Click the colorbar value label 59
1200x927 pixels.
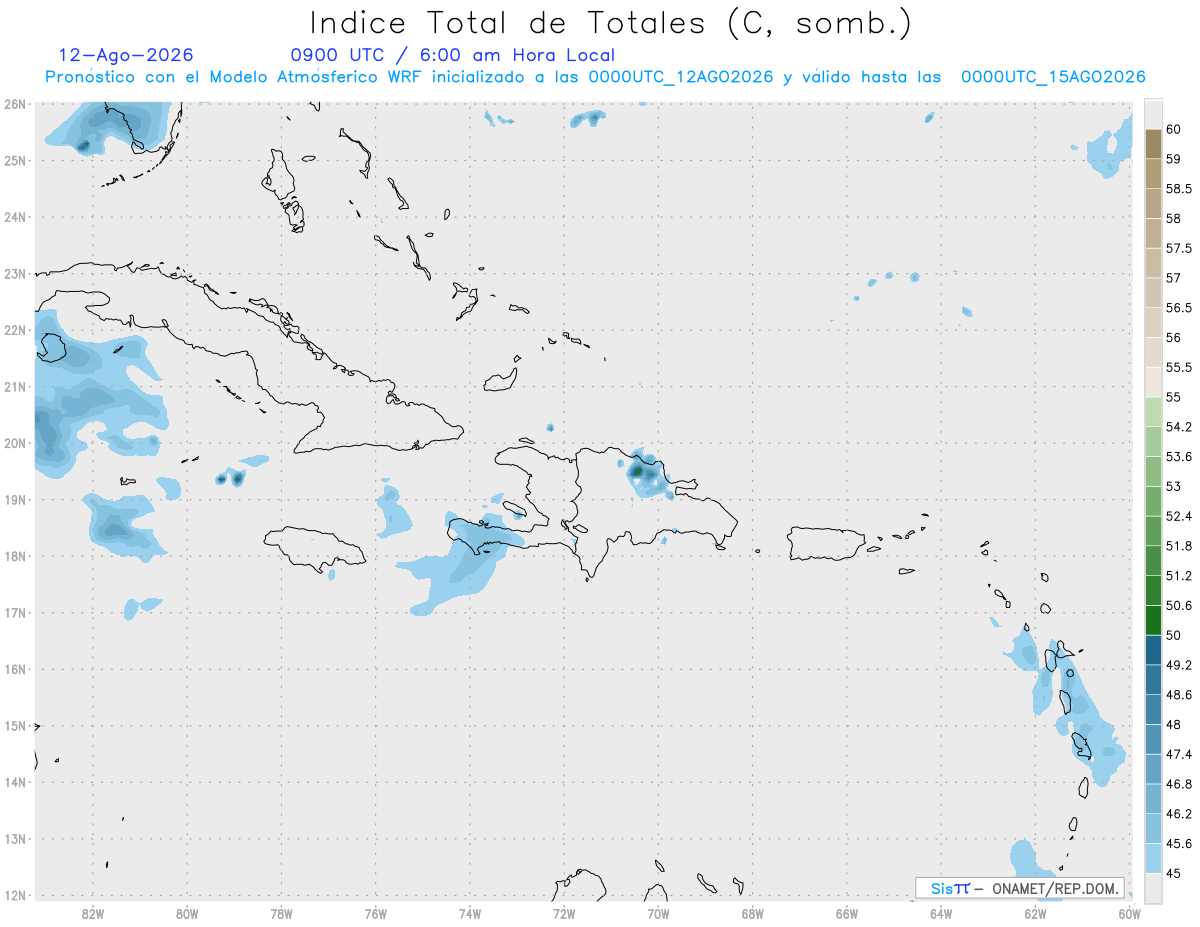pos(1173,159)
